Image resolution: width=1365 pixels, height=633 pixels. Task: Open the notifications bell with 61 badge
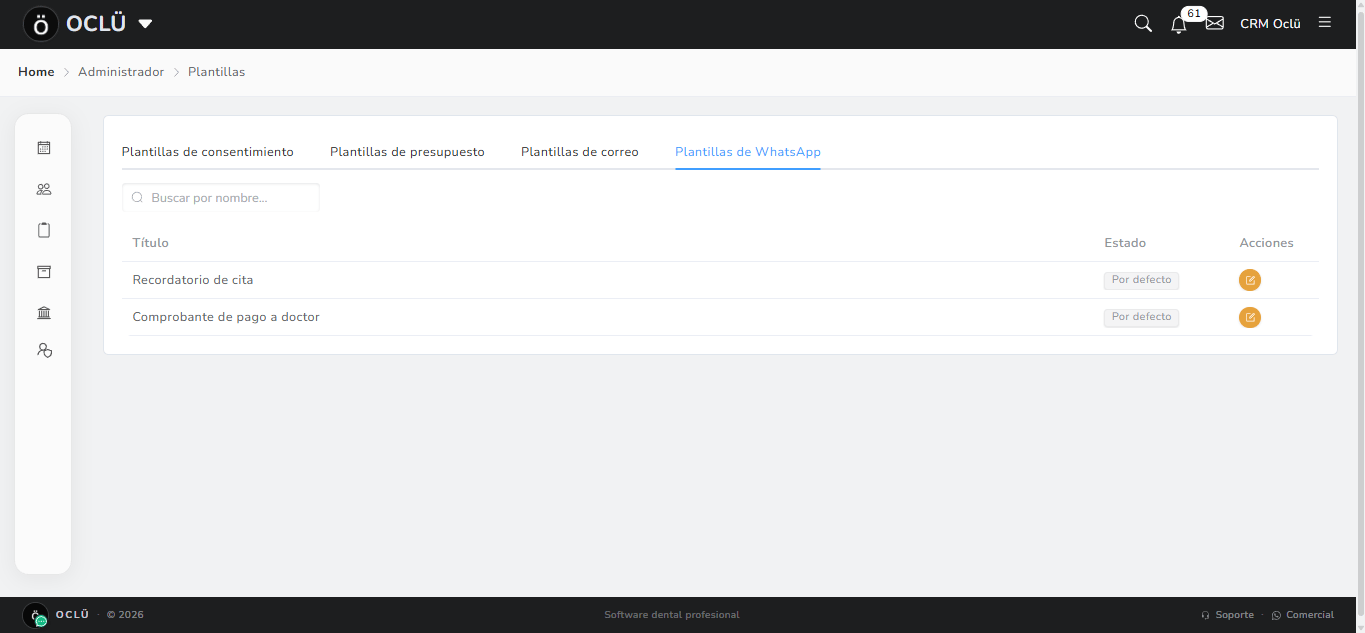pos(1179,24)
